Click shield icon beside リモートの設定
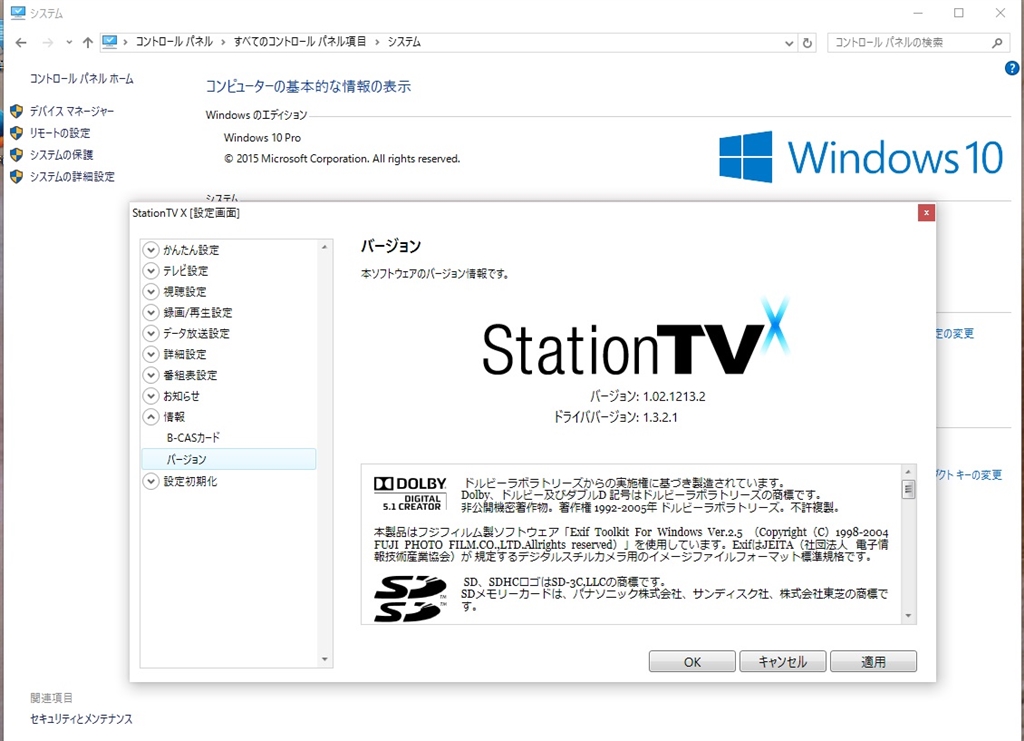Screen dimensions: 1024x741 point(17,133)
